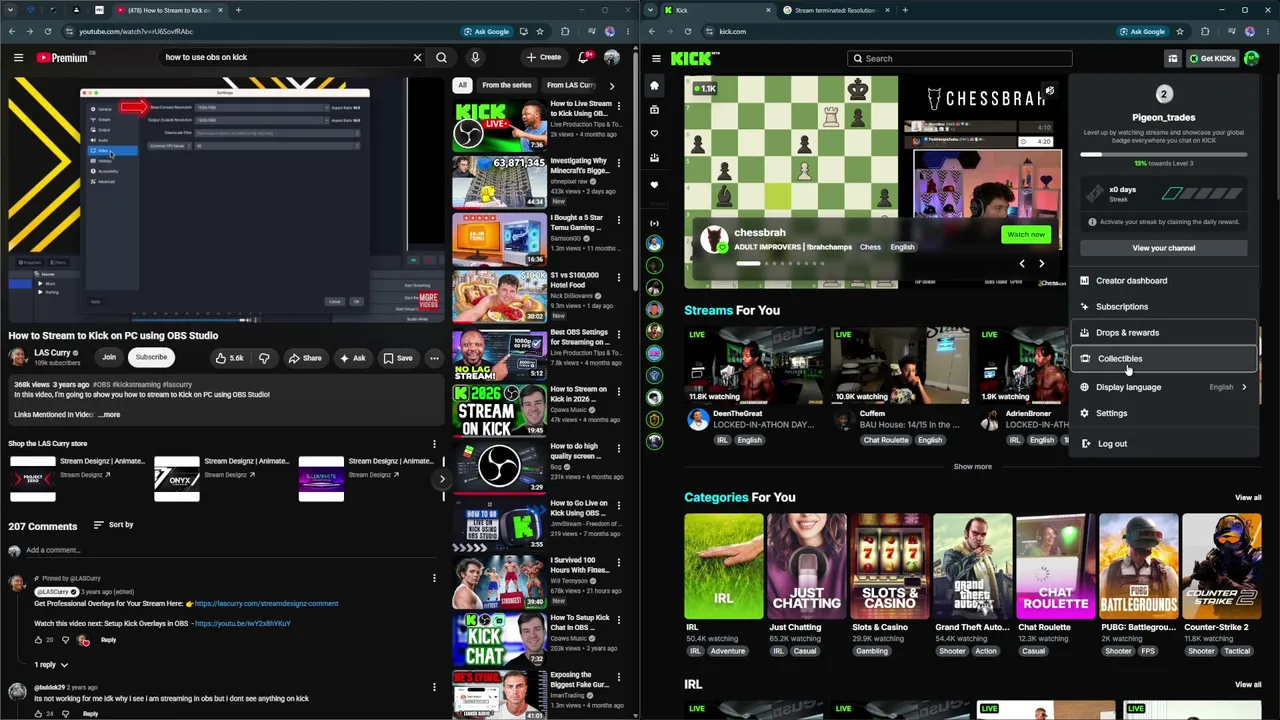Open the YouTube hamburger guide menu
The width and height of the screenshot is (1280, 720).
[18, 58]
